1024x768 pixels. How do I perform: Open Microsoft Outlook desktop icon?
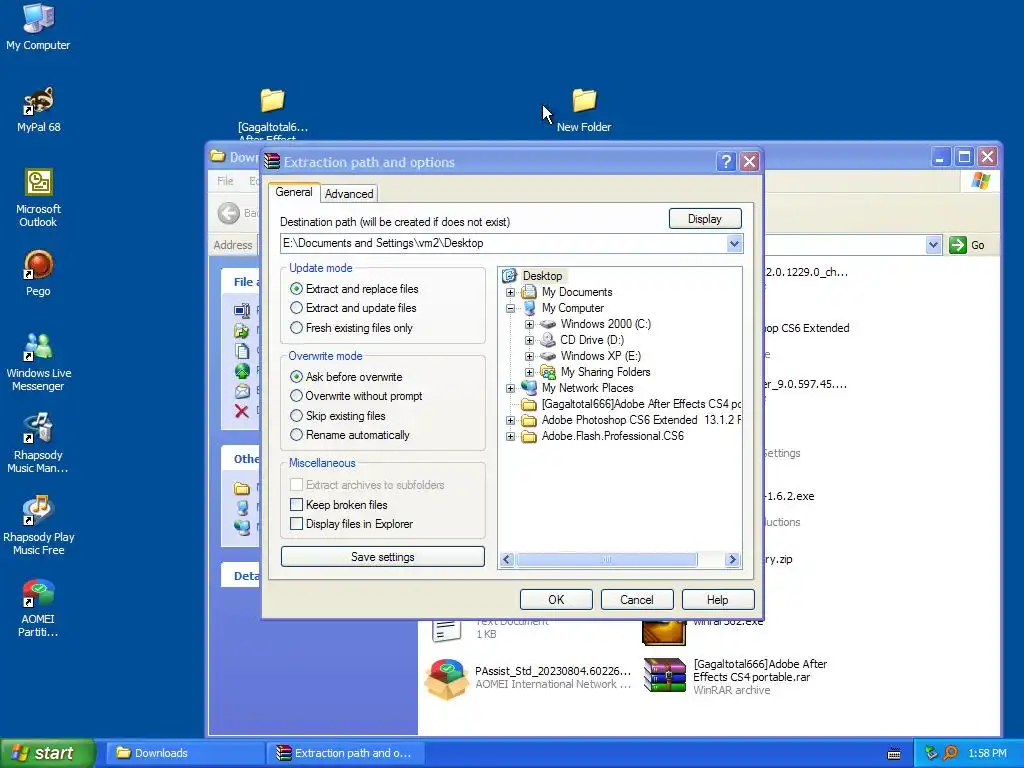[38, 197]
